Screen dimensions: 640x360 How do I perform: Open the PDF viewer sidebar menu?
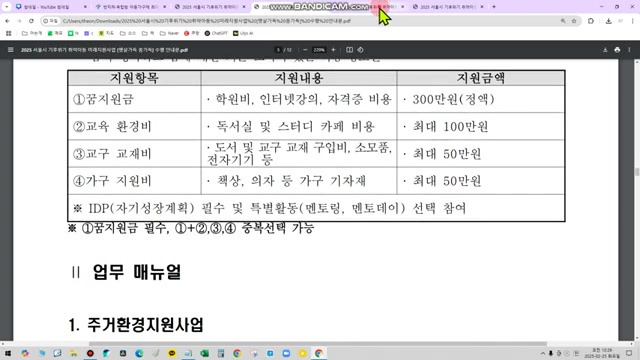coord(11,50)
